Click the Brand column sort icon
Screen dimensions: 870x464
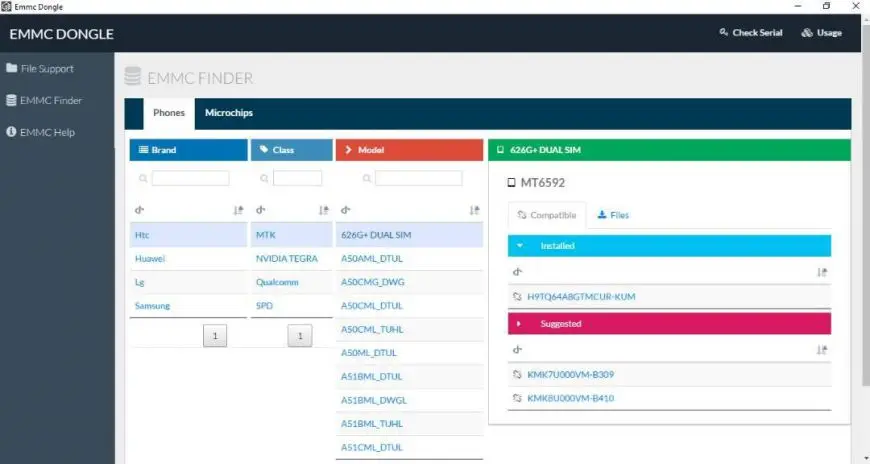click(238, 210)
